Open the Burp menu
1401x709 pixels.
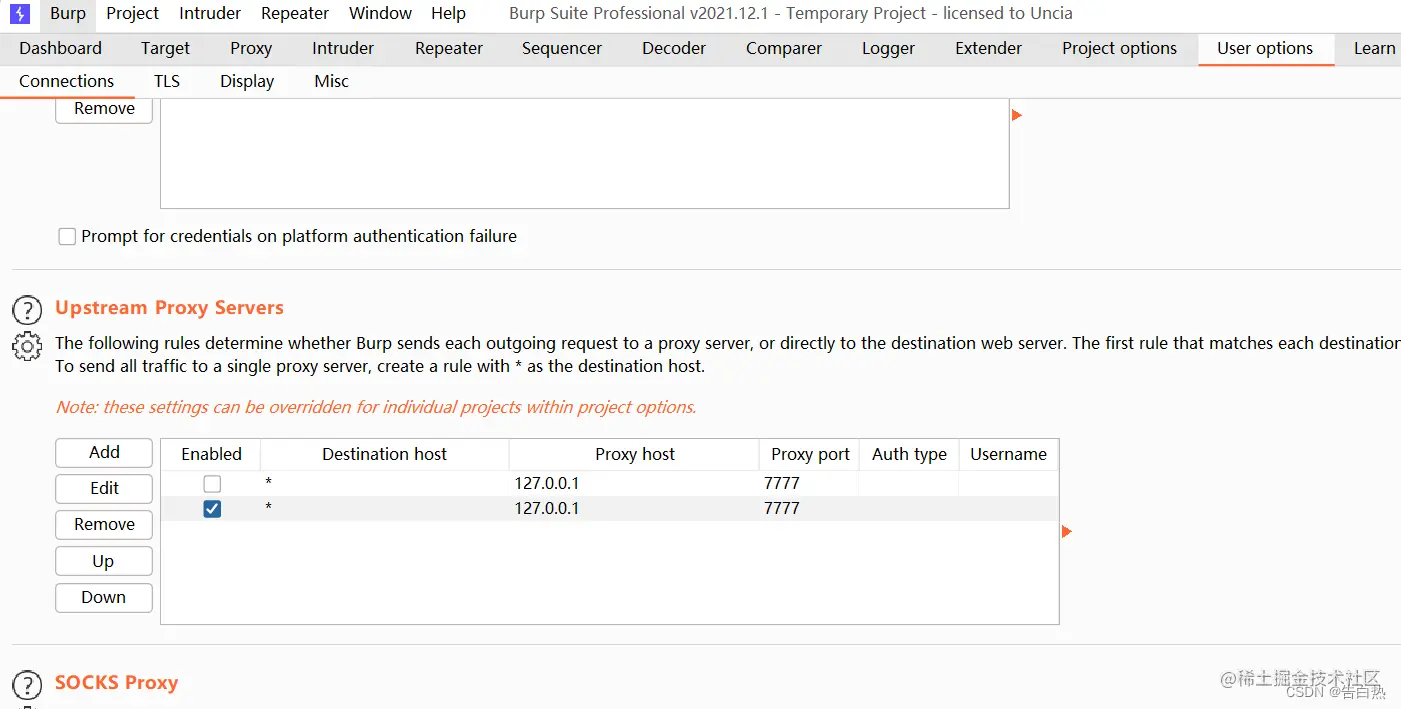(68, 13)
